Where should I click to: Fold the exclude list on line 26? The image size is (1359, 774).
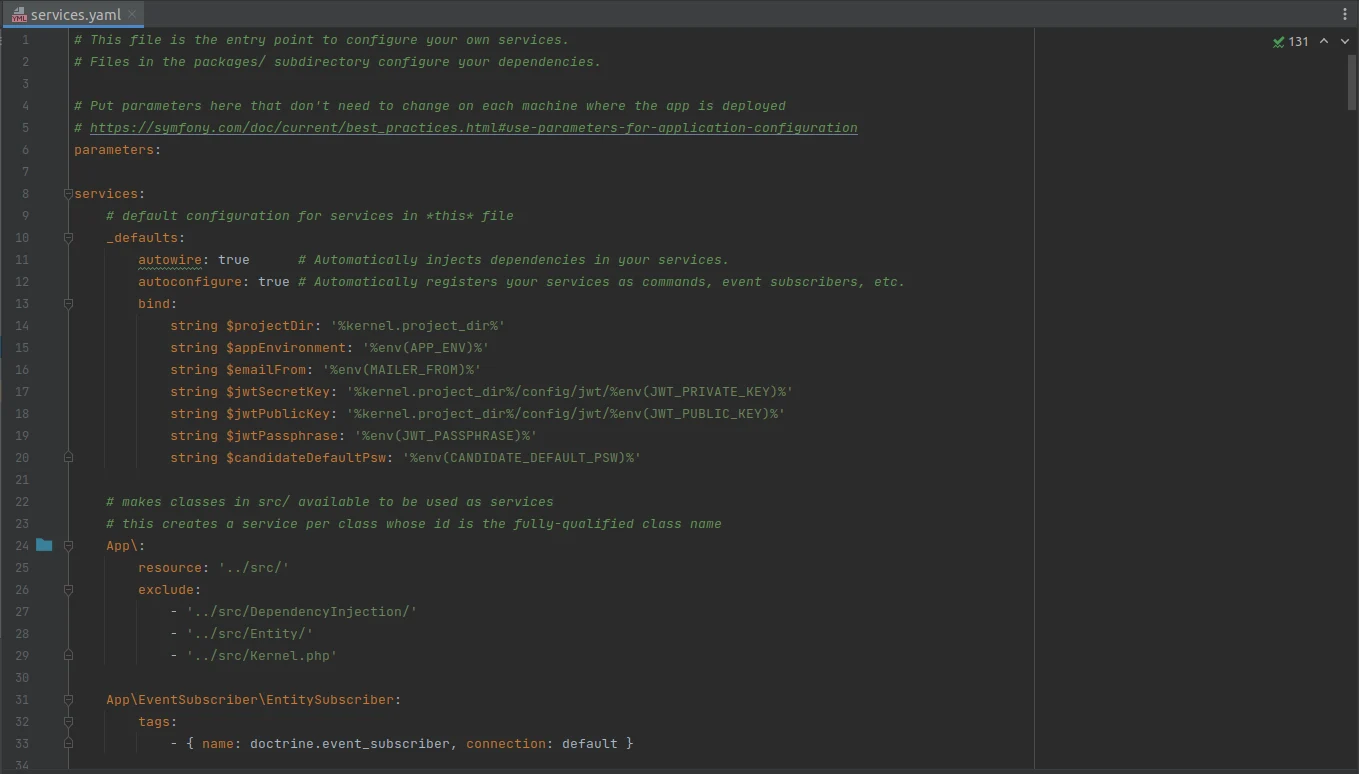click(68, 590)
